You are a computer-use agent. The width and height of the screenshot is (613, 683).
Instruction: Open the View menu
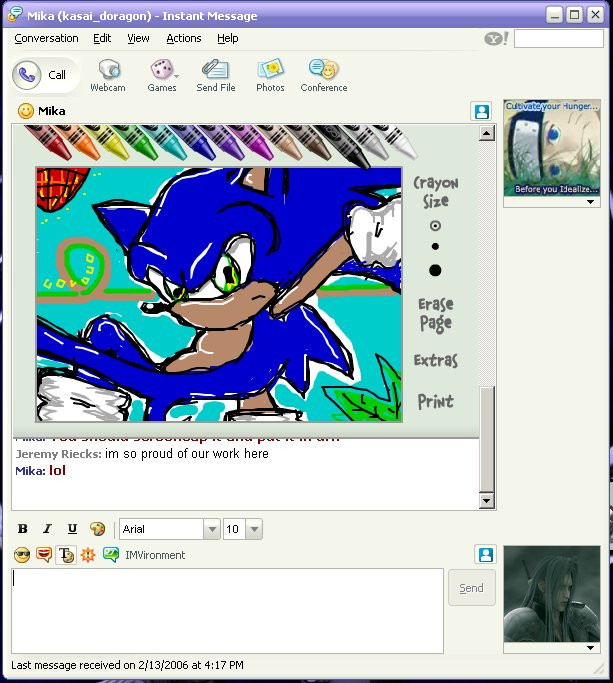point(138,38)
